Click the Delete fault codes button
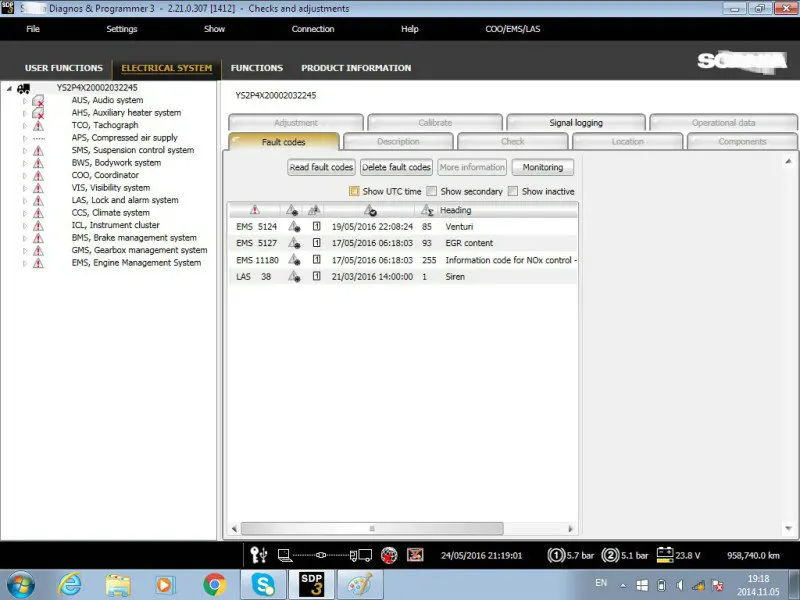This screenshot has height=600, width=800. pos(396,167)
